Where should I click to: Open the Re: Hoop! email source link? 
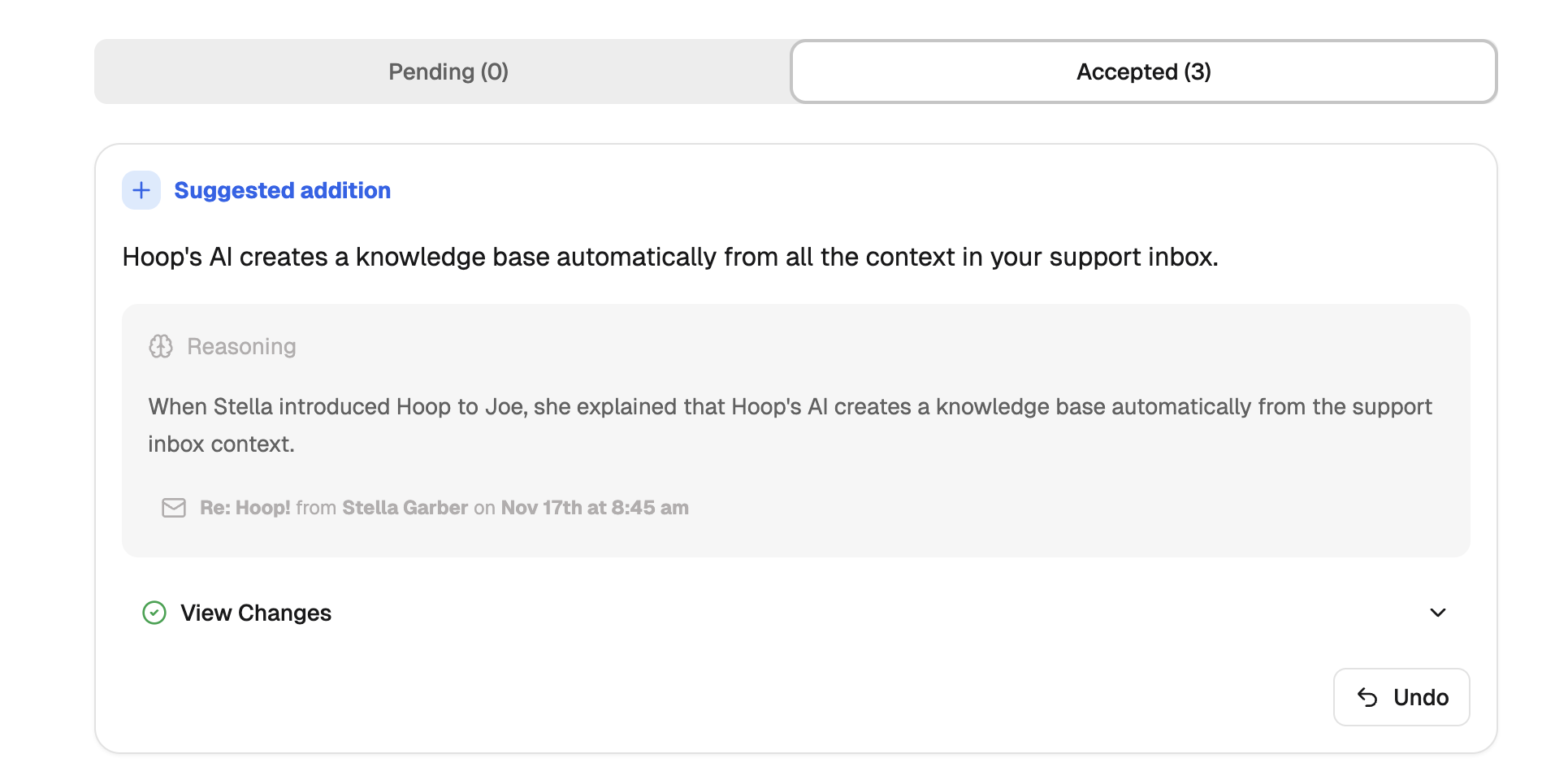tap(444, 508)
